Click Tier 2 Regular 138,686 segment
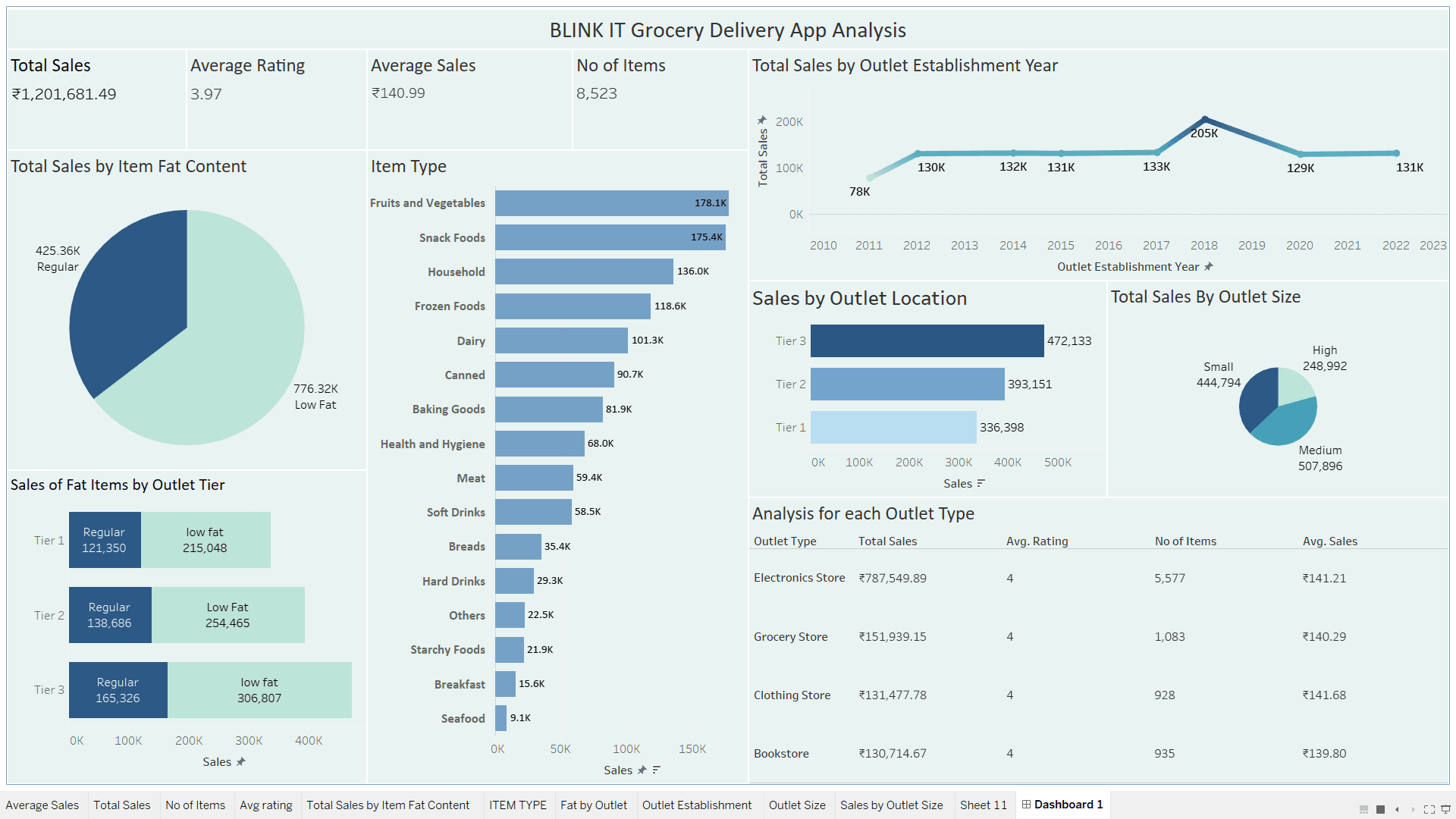The height and width of the screenshot is (819, 1456). click(x=110, y=615)
